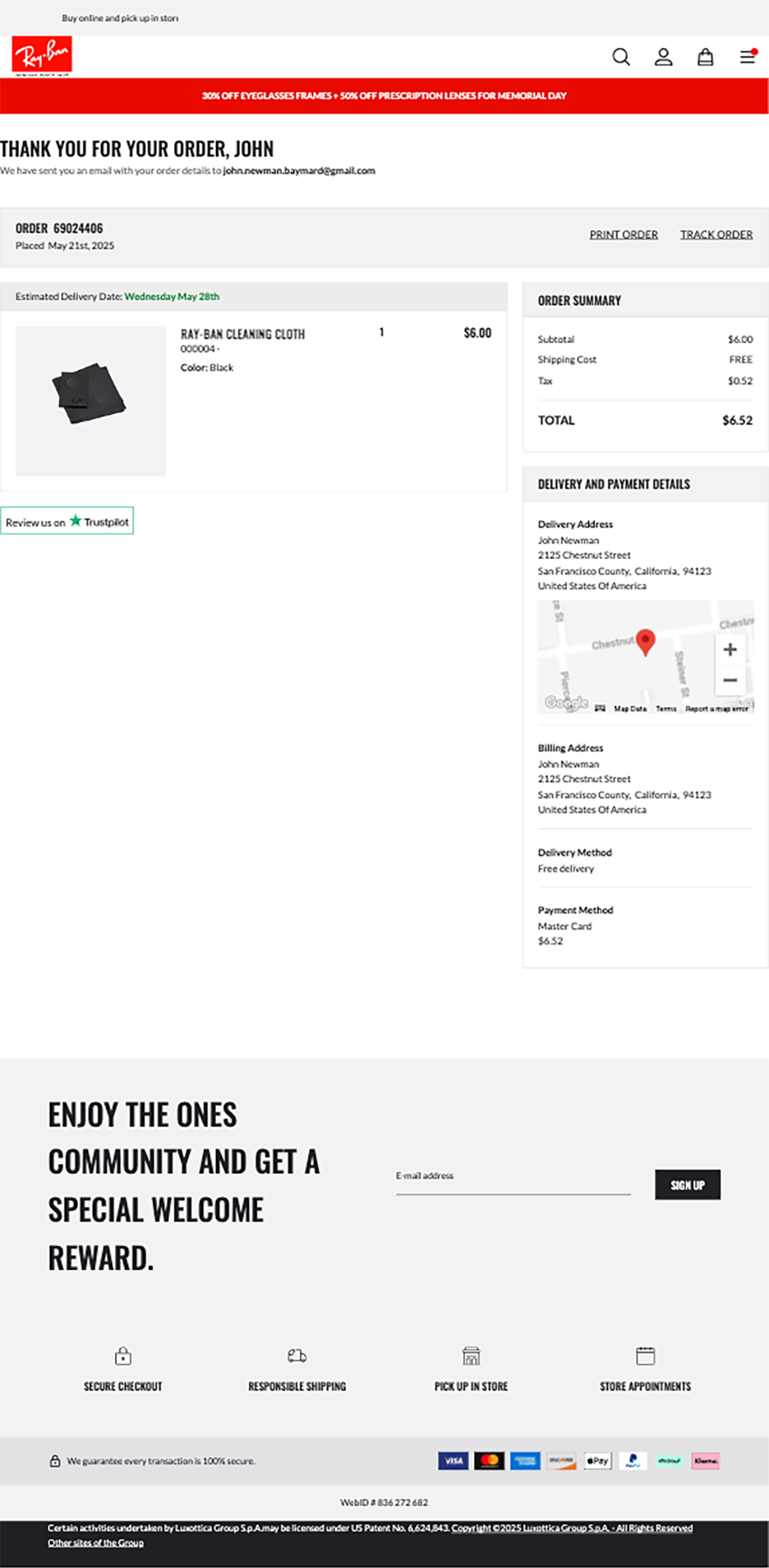
Task: Select the PayPal payment icon in footer
Action: click(x=632, y=1461)
